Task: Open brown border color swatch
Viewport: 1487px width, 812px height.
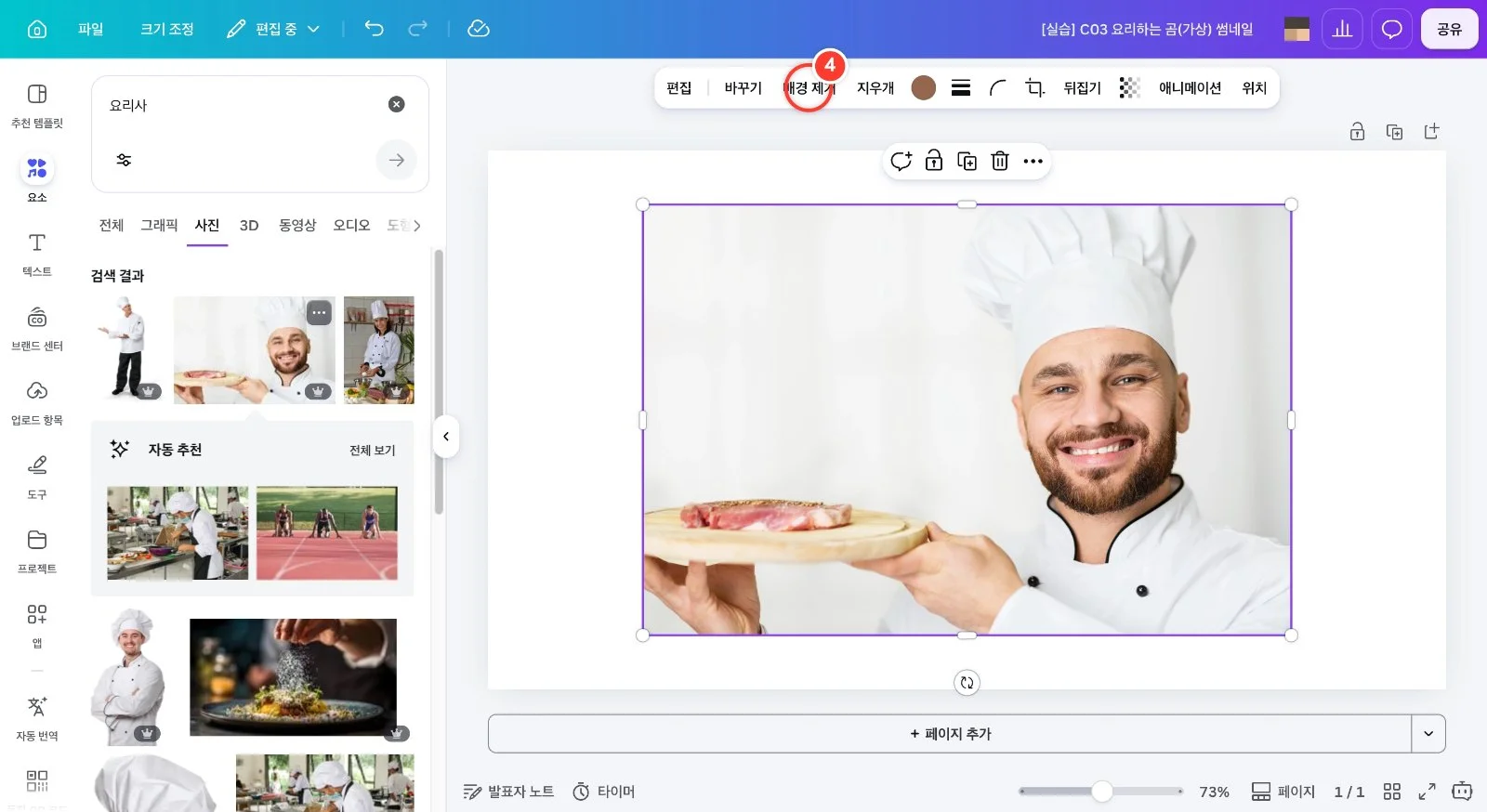Action: point(923,87)
